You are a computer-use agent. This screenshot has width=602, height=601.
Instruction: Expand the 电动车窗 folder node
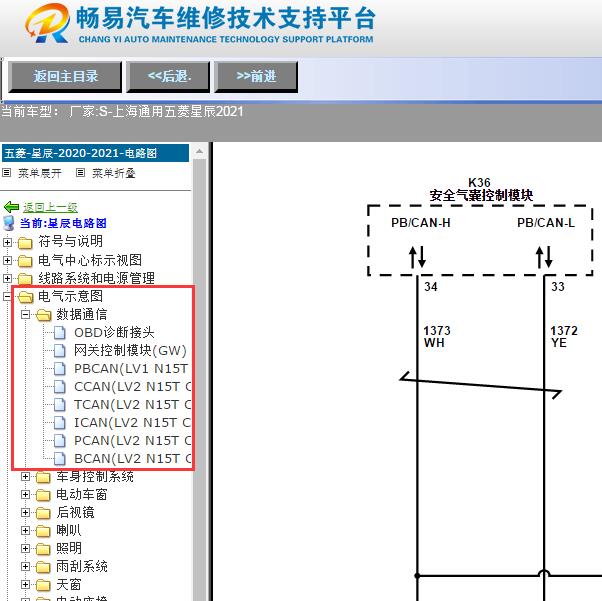(x=25, y=495)
